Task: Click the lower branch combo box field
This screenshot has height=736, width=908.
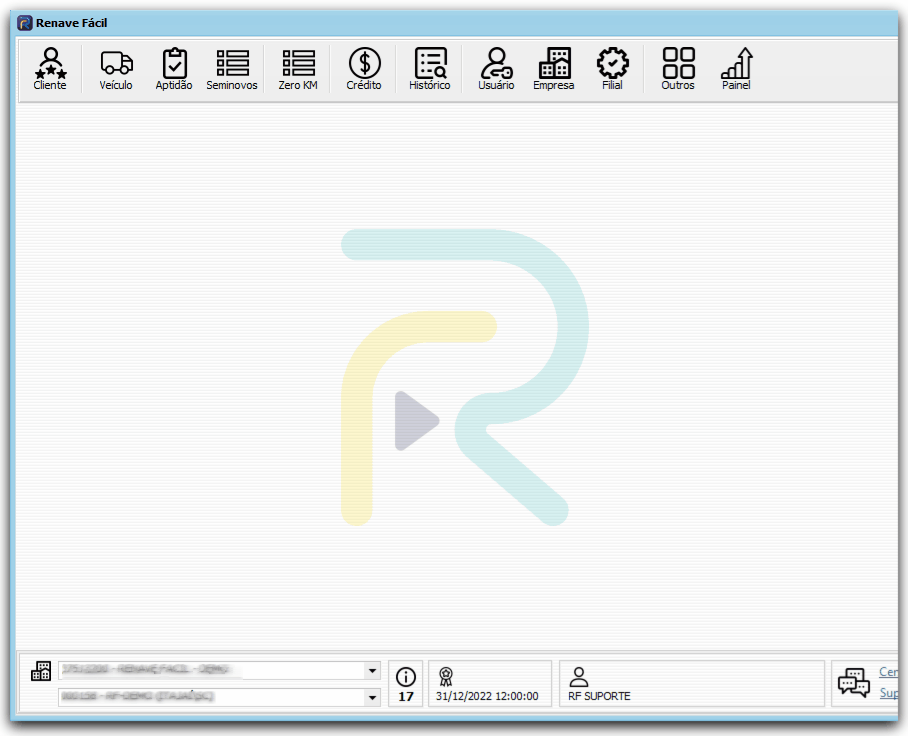Action: [x=219, y=697]
